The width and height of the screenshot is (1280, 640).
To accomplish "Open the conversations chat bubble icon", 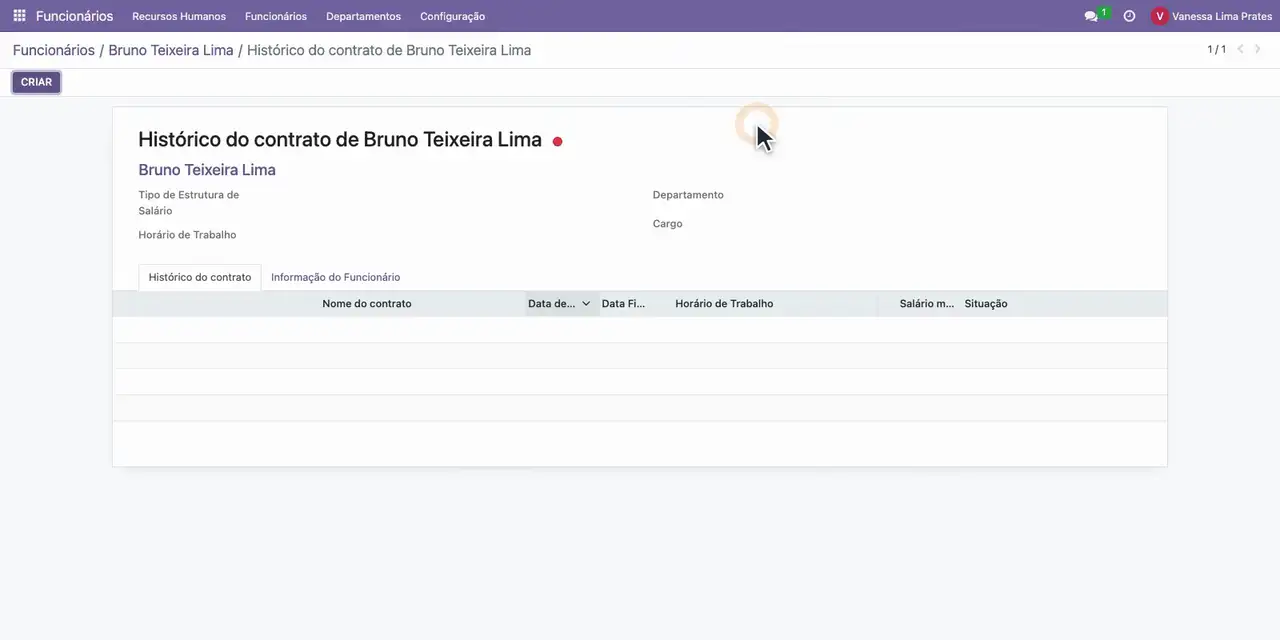I will click(1091, 16).
